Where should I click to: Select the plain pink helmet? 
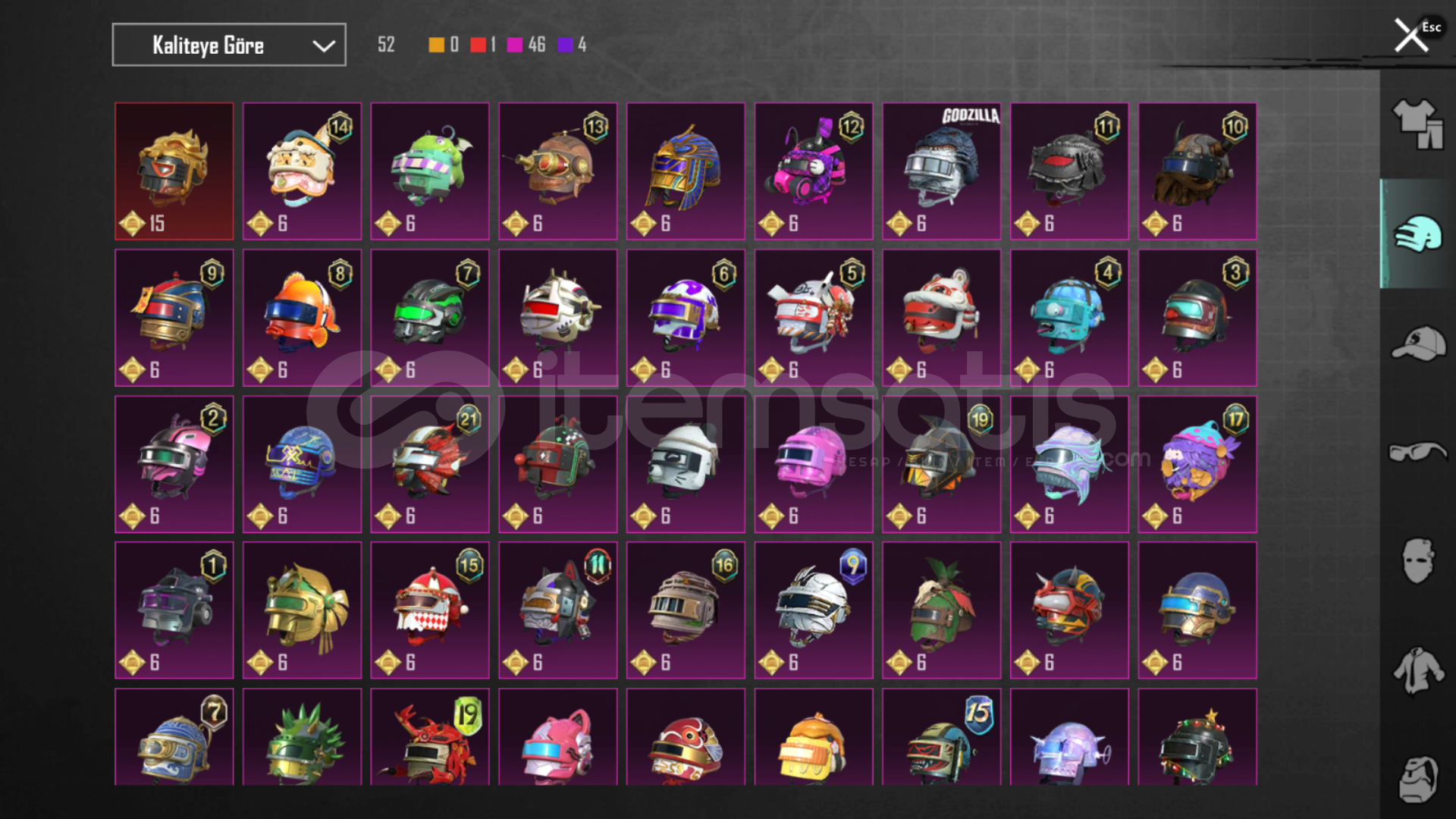814,464
